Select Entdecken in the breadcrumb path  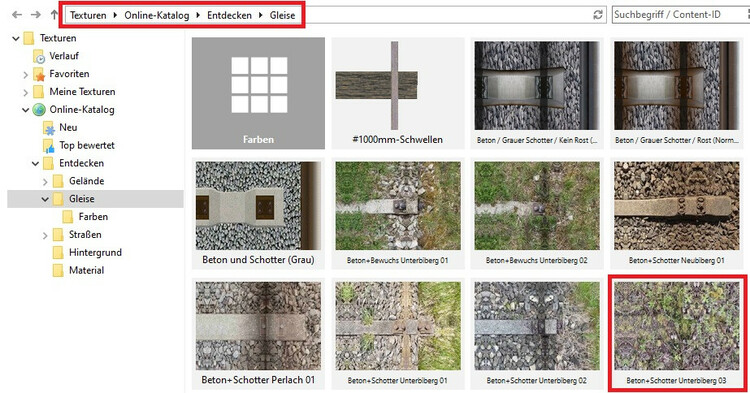(229, 15)
